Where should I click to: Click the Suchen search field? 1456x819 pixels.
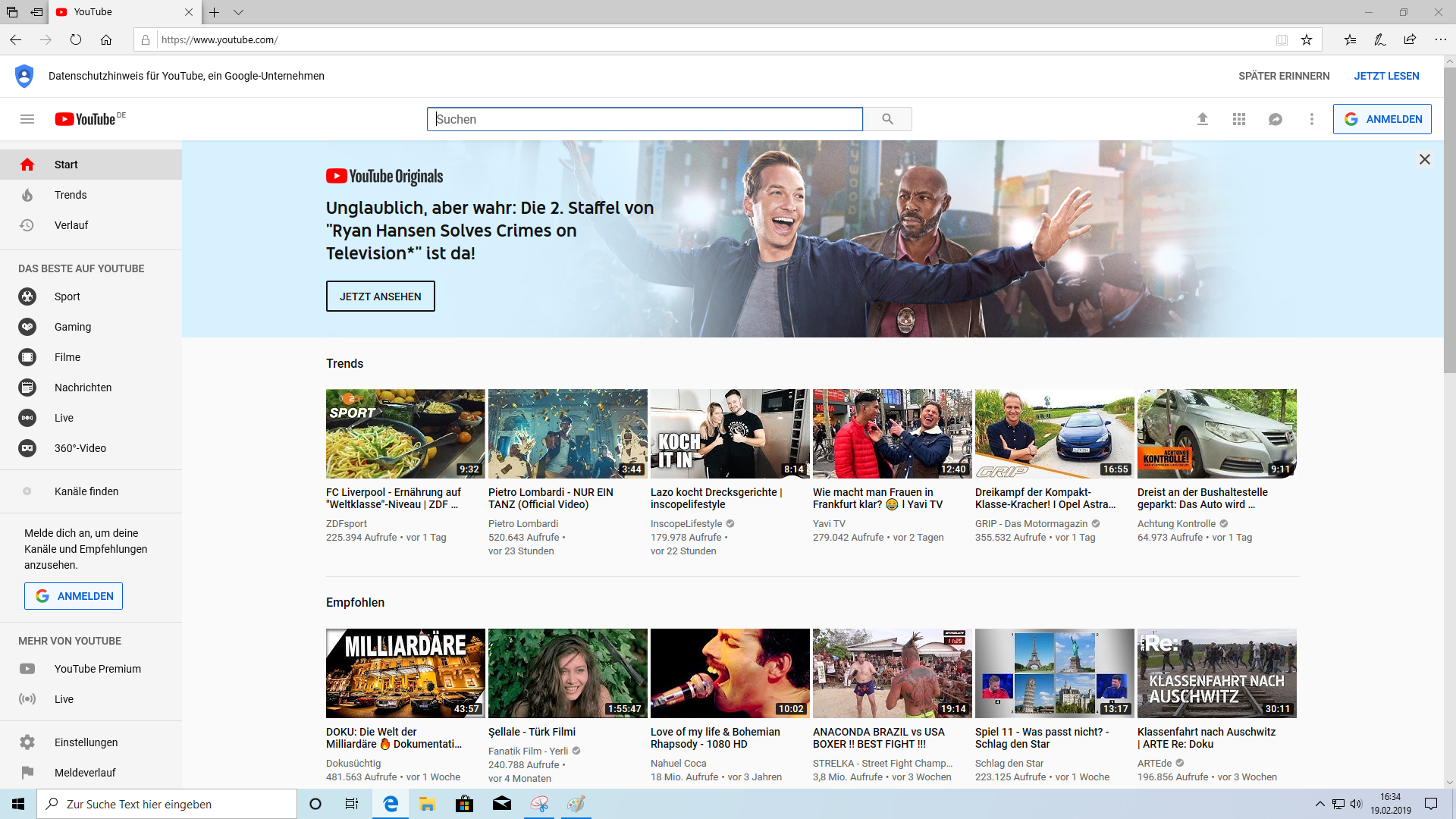[x=645, y=119]
